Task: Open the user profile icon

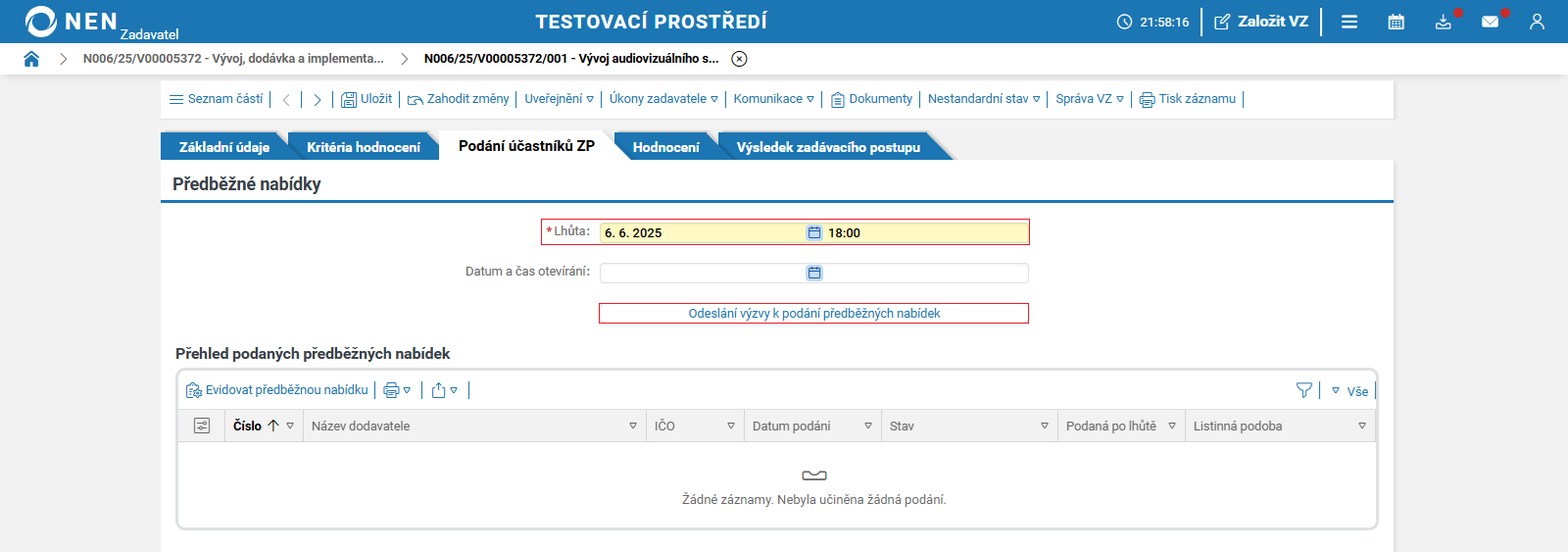Action: pyautogui.click(x=1537, y=22)
